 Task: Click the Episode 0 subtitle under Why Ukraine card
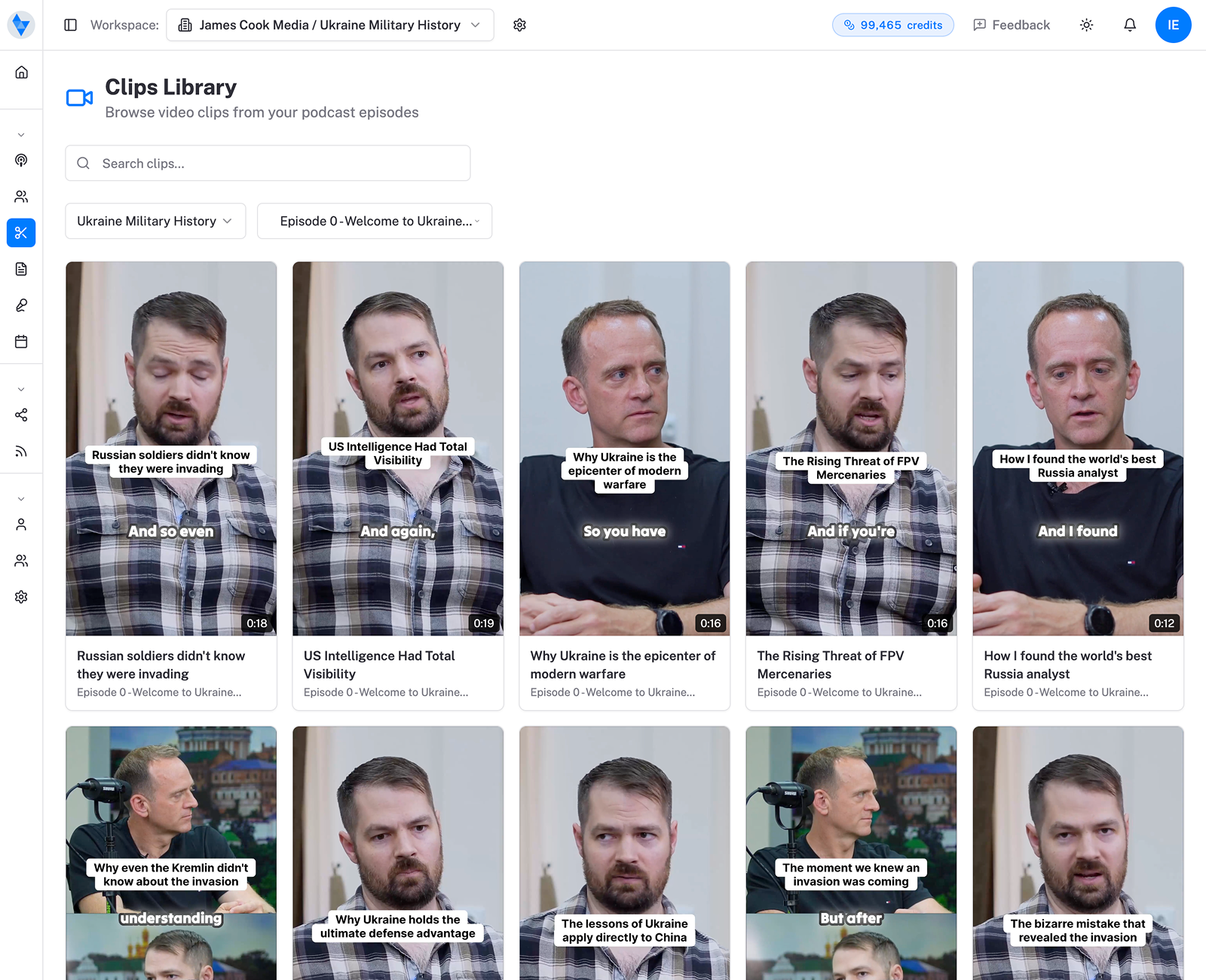[x=613, y=693]
